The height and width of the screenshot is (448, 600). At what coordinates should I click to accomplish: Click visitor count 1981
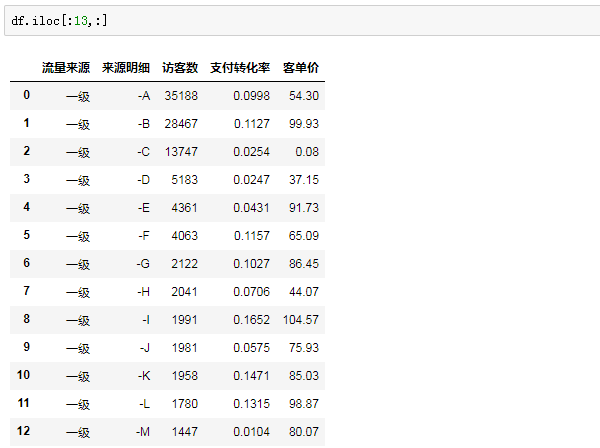(x=184, y=348)
